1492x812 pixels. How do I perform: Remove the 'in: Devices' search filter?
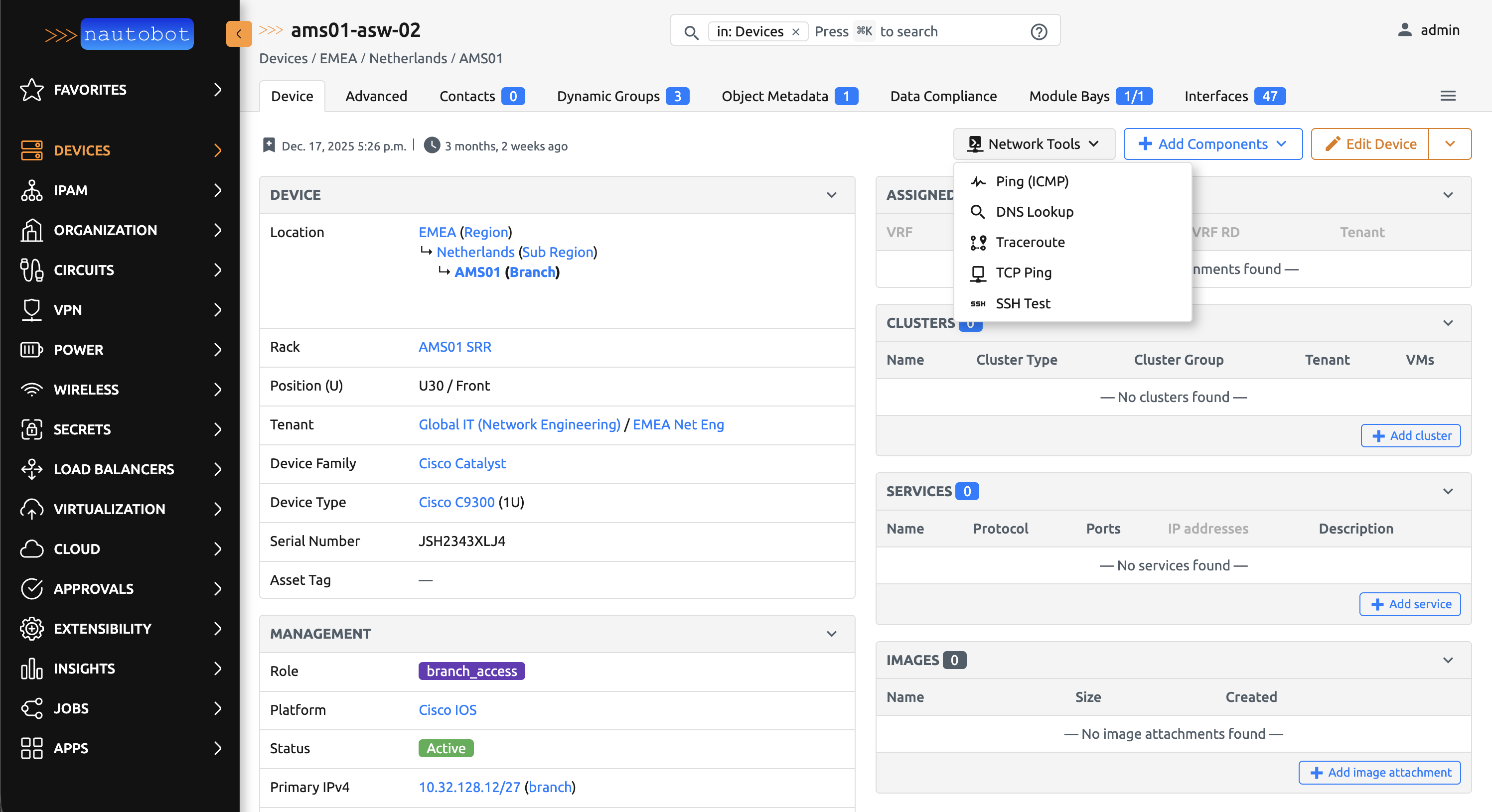[796, 32]
